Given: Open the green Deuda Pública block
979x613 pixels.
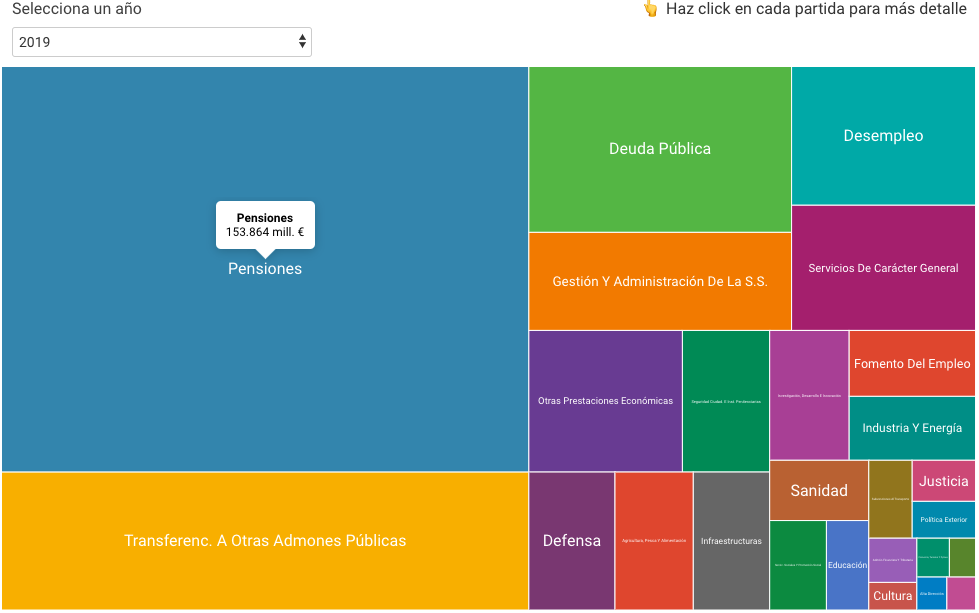Looking at the screenshot, I should tap(660, 149).
